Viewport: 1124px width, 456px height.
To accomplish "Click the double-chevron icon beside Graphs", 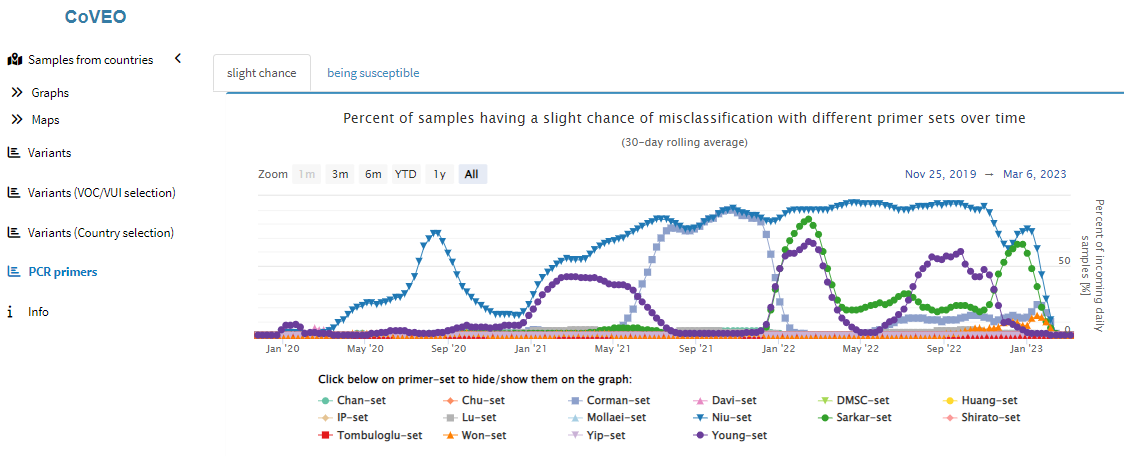I will click(x=17, y=93).
